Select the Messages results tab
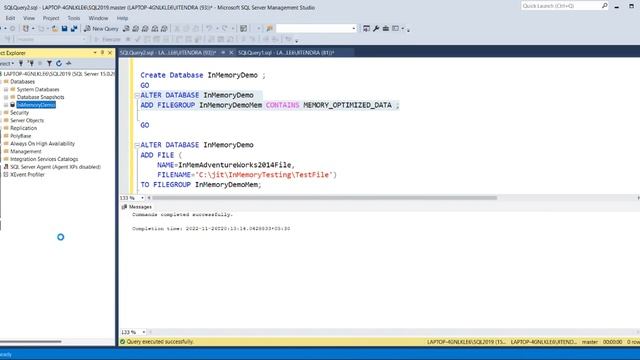This screenshot has height=360, width=640. click(x=137, y=207)
